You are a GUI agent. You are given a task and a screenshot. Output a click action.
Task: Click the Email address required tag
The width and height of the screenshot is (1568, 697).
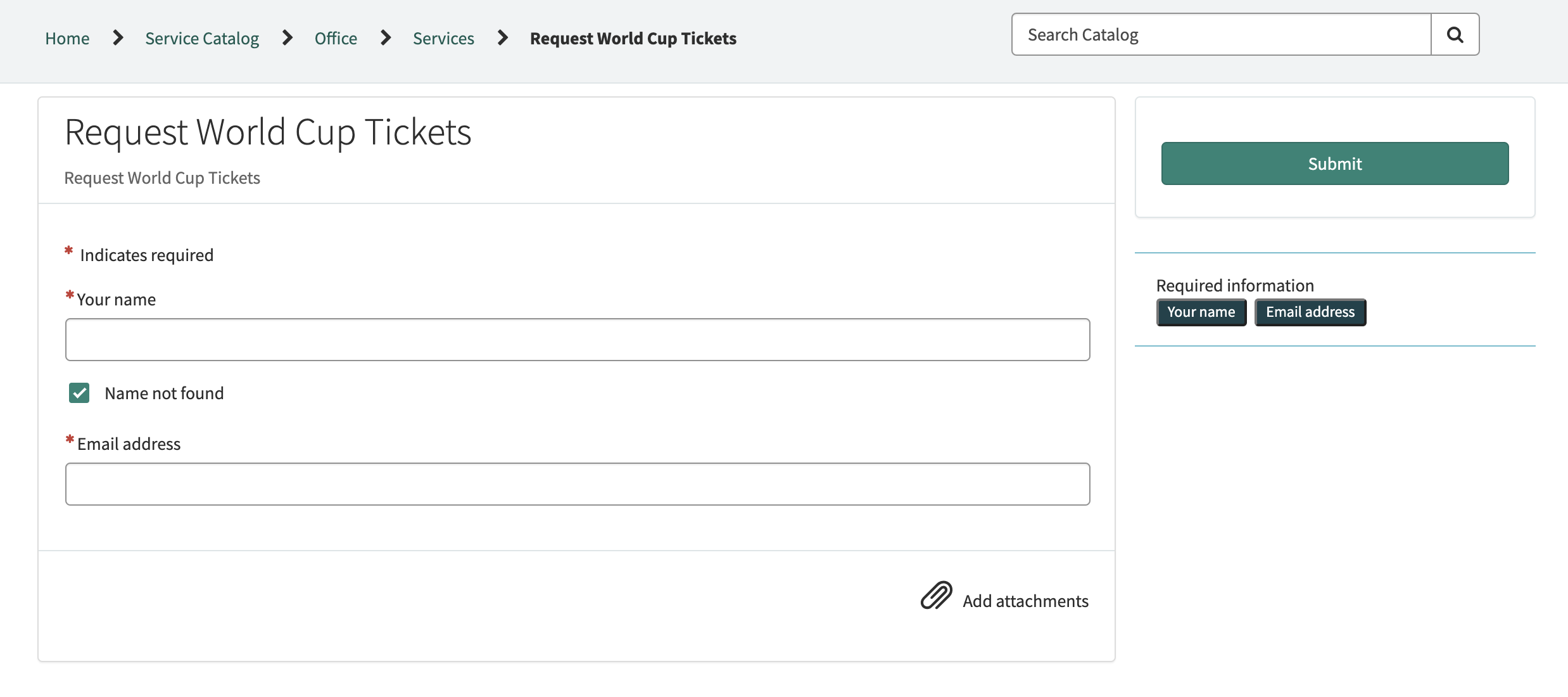click(x=1310, y=312)
